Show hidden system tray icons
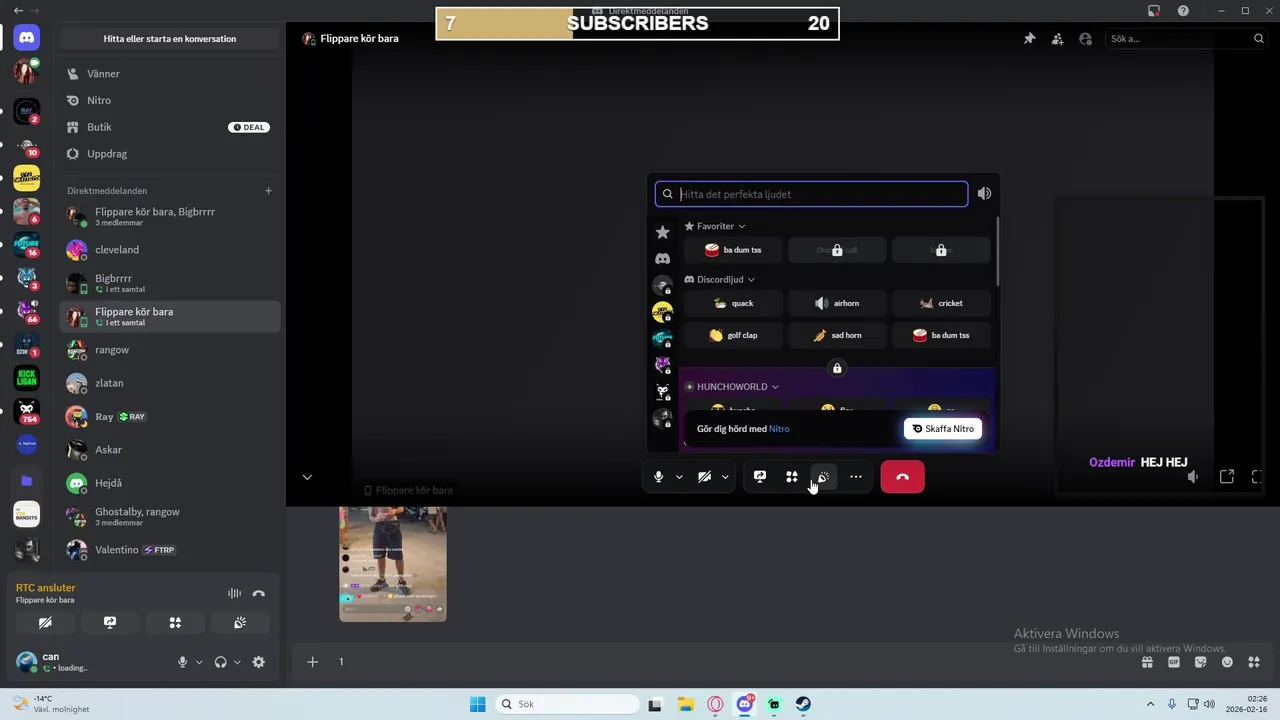1280x720 pixels. click(x=1150, y=704)
